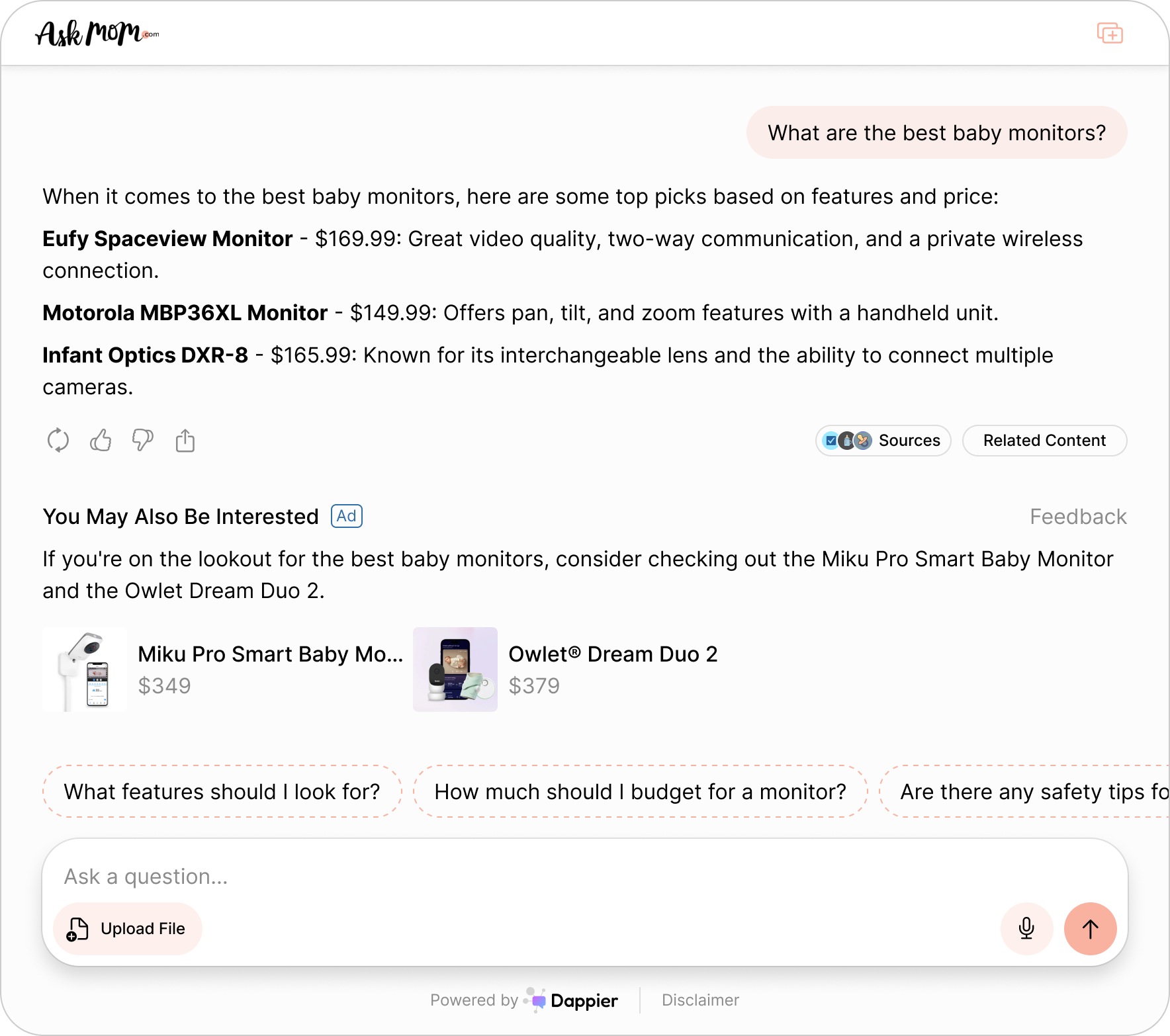Click the Ad badge label

pos(347,516)
